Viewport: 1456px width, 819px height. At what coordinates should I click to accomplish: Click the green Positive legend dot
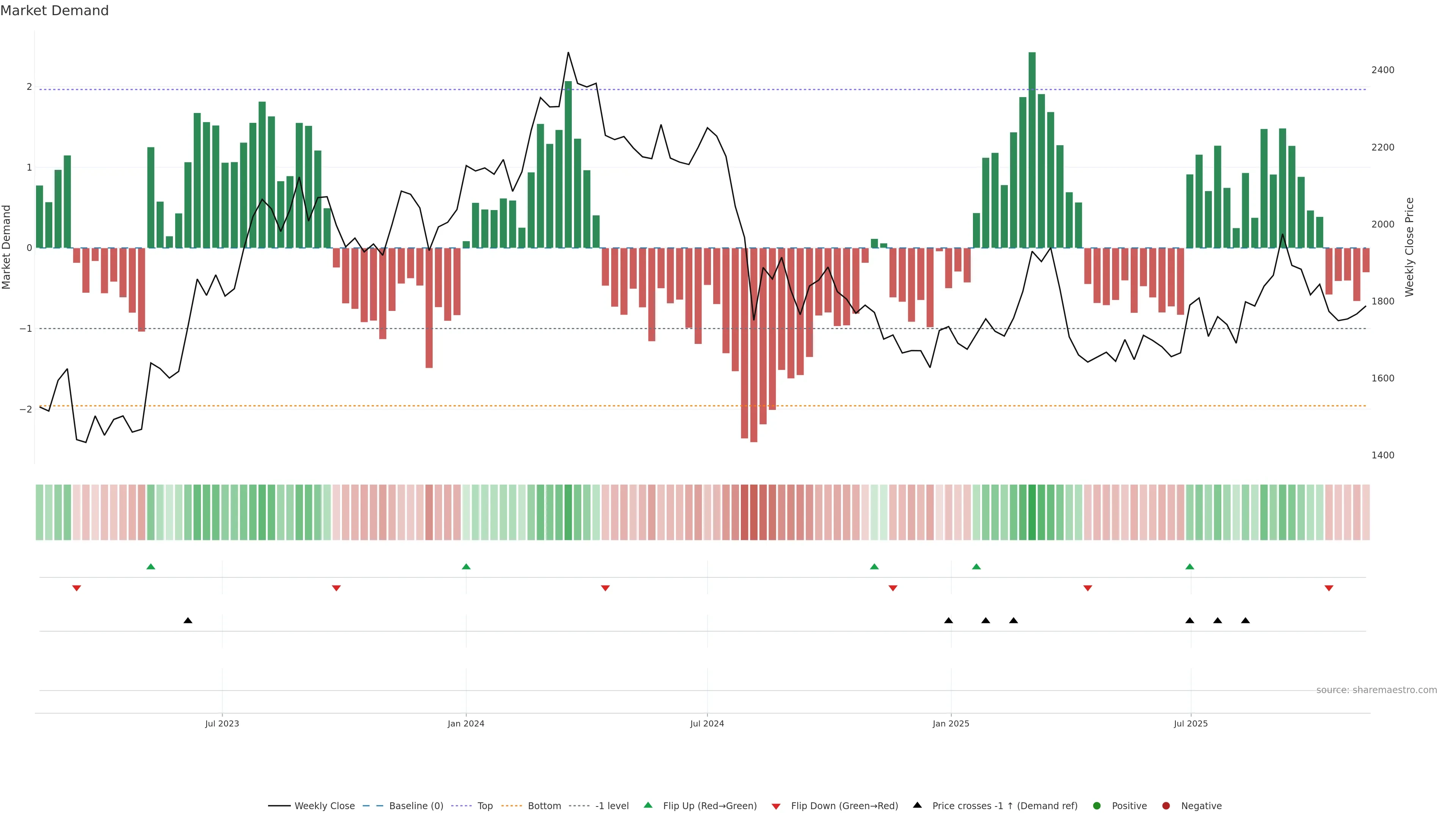coord(1097,805)
